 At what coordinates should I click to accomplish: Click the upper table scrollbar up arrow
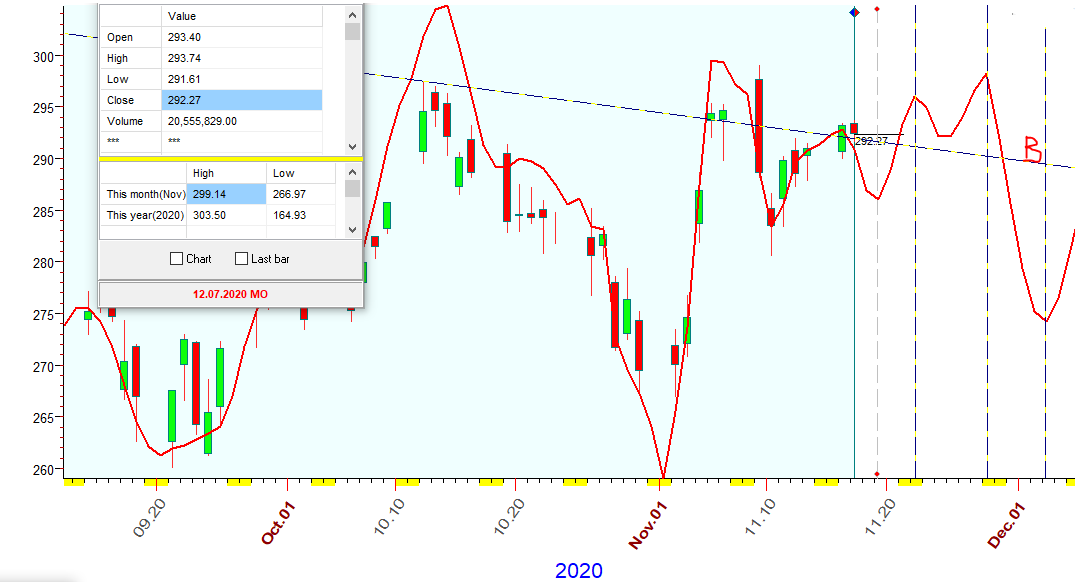pyautogui.click(x=352, y=15)
